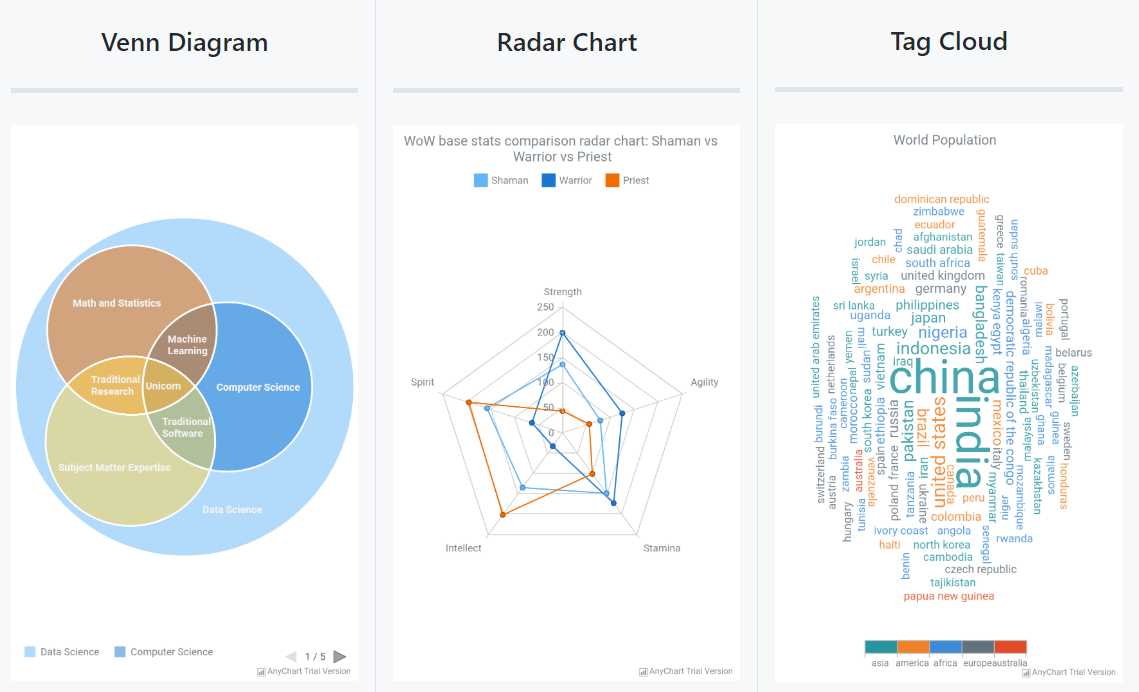Click the AnyChart logo under the Venn diagram
1139x692 pixels.
[304, 671]
